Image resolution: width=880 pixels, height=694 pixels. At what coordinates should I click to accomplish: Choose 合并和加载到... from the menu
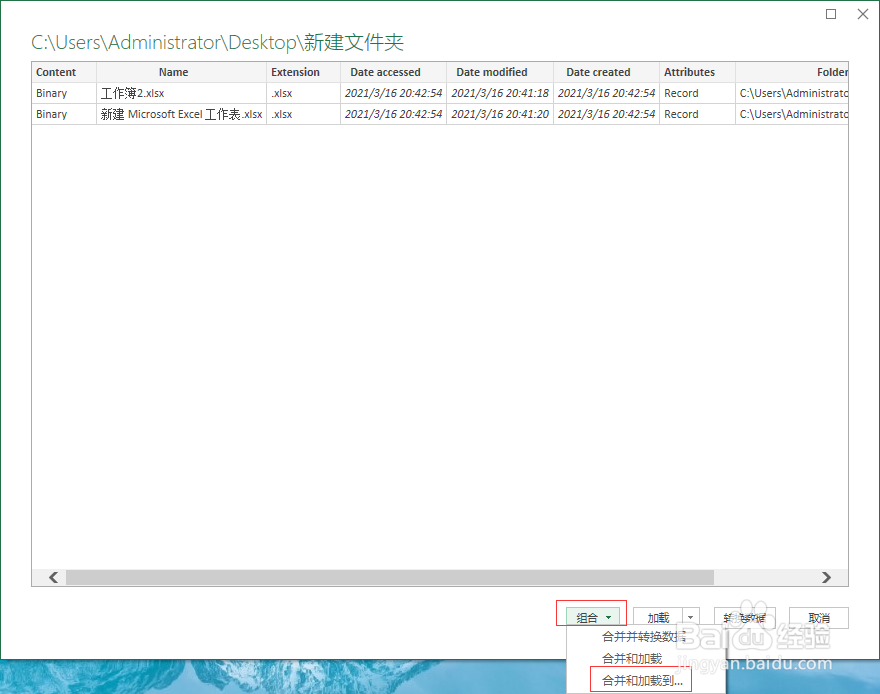click(x=642, y=681)
